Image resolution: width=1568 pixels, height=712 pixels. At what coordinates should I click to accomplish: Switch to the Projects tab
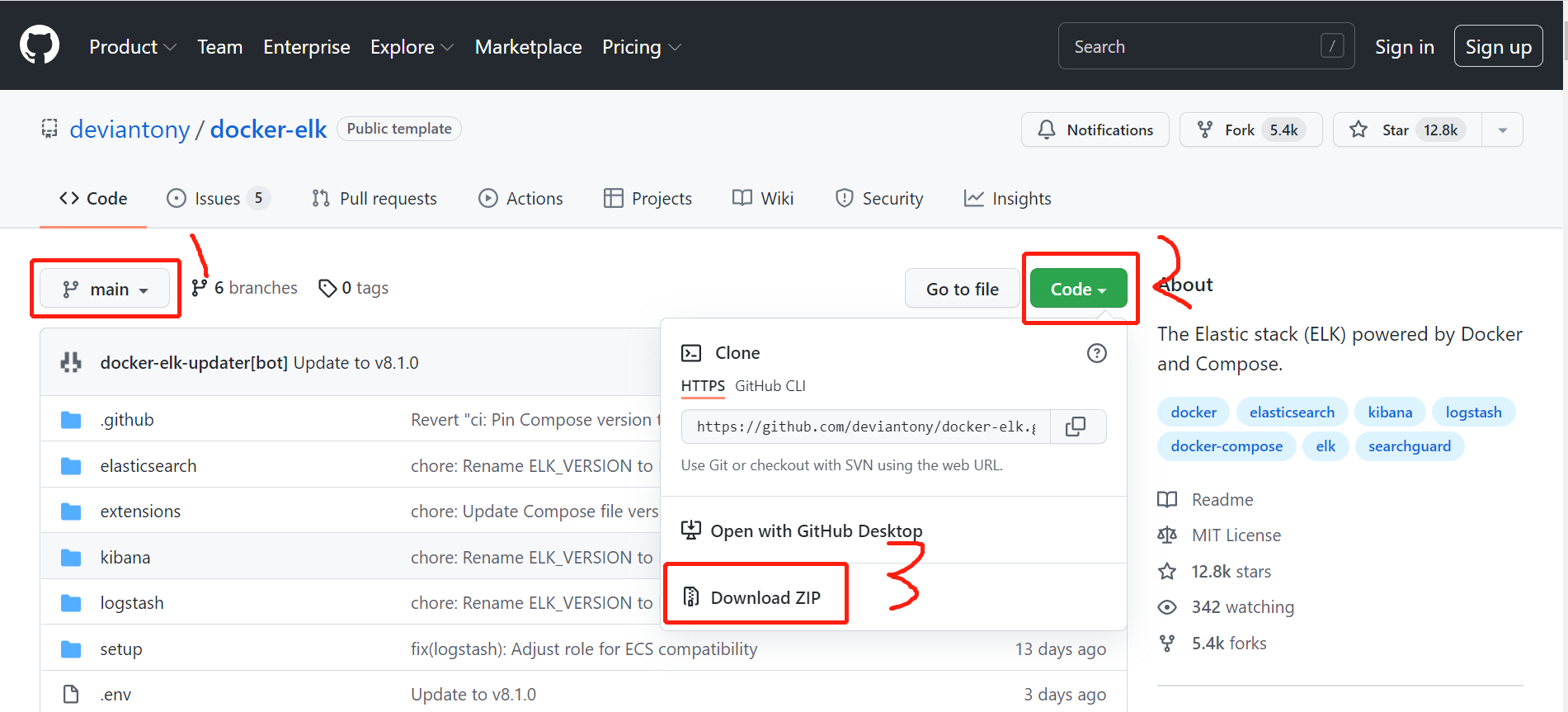[x=647, y=199]
